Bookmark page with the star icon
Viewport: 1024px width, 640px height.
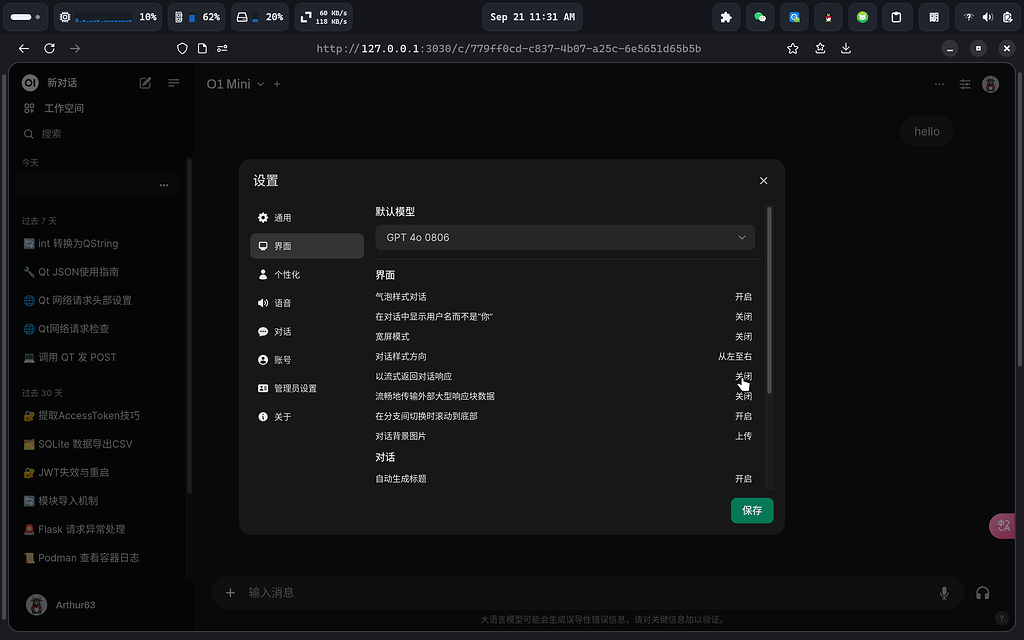tap(793, 48)
